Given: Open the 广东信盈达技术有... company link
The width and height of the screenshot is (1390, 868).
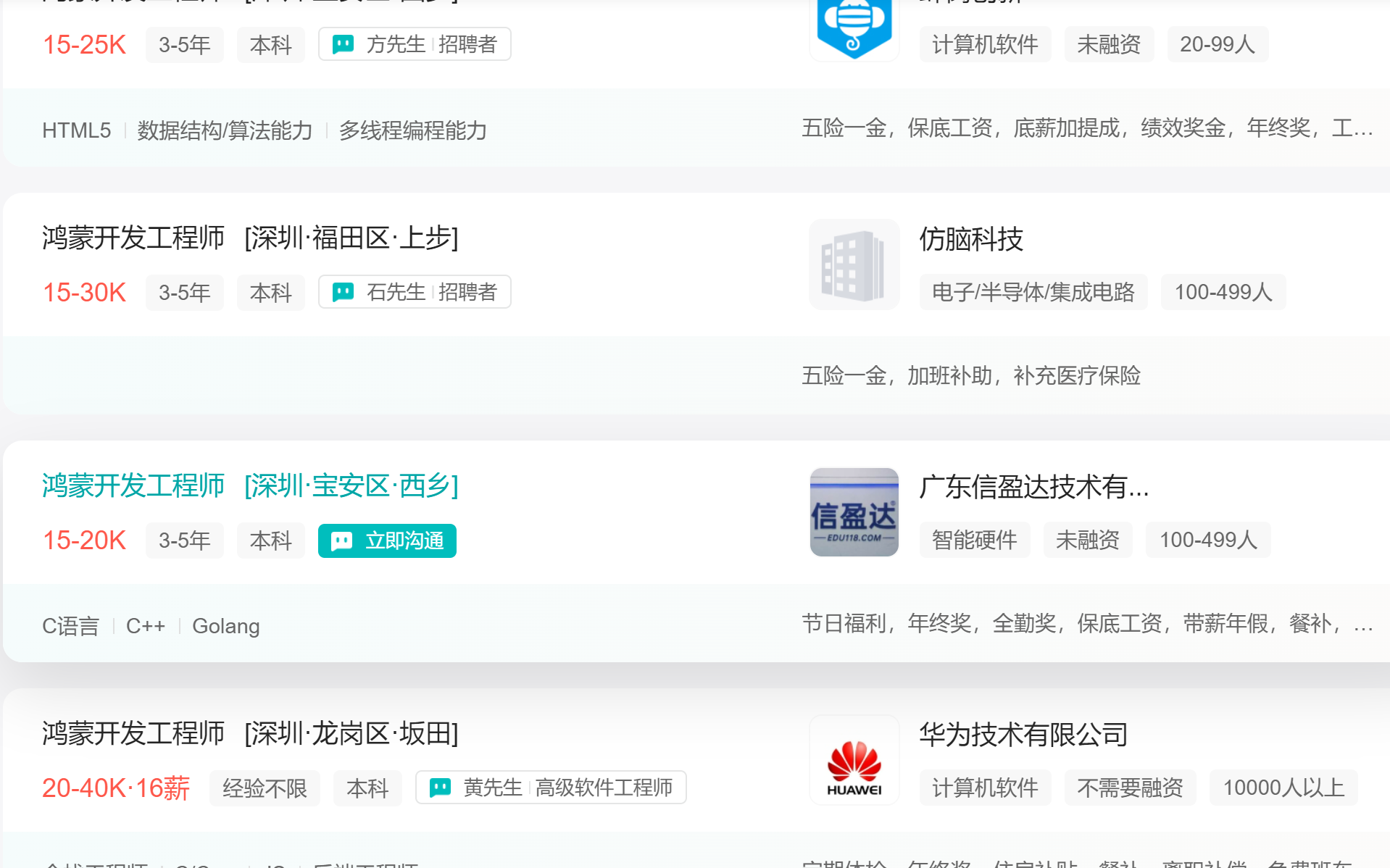Looking at the screenshot, I should pos(1034,487).
